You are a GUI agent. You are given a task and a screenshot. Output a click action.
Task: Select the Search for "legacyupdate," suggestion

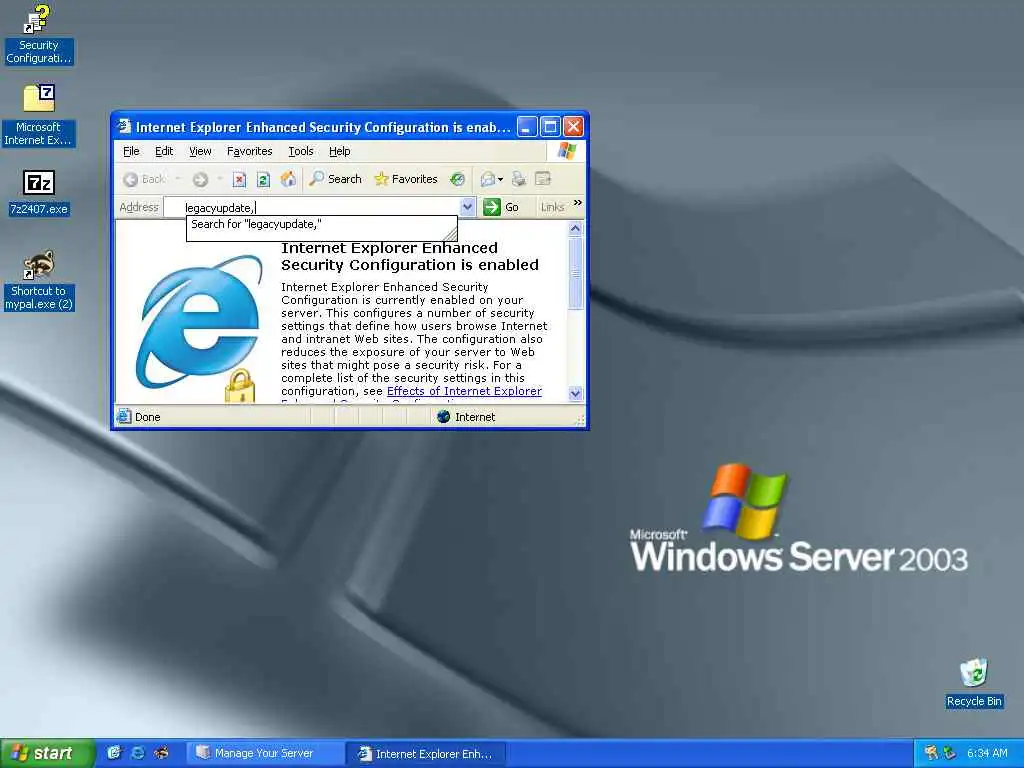click(321, 225)
